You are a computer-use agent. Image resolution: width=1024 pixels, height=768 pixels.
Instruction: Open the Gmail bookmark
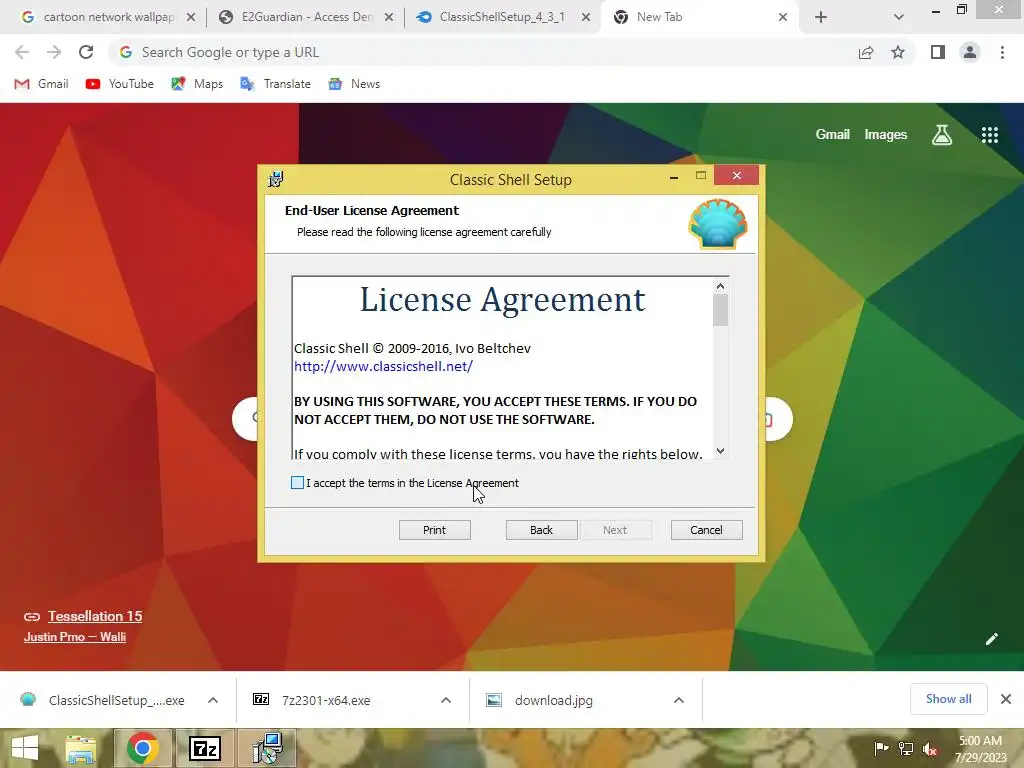pyautogui.click(x=41, y=84)
